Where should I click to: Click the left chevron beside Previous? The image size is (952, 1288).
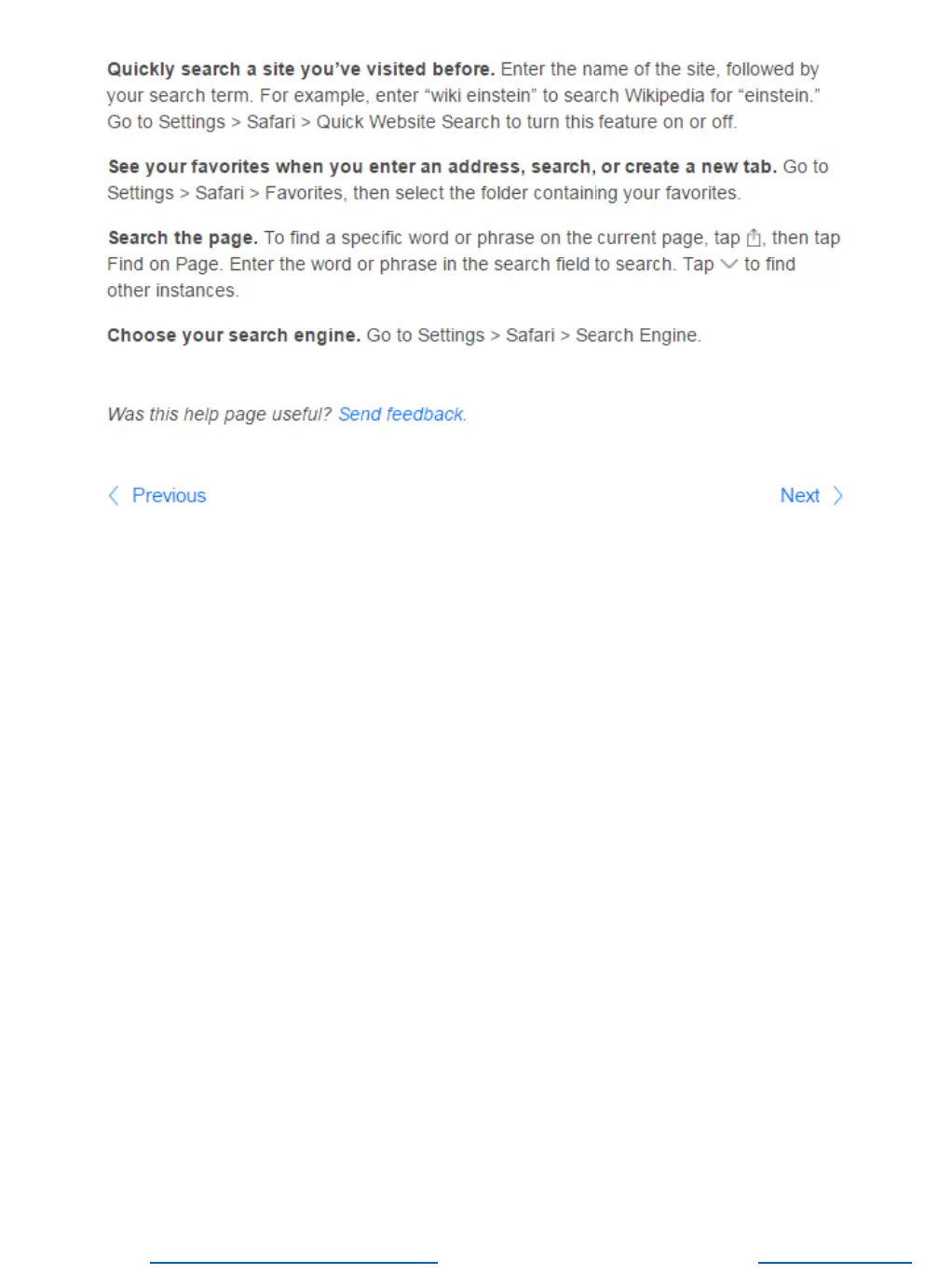114,496
